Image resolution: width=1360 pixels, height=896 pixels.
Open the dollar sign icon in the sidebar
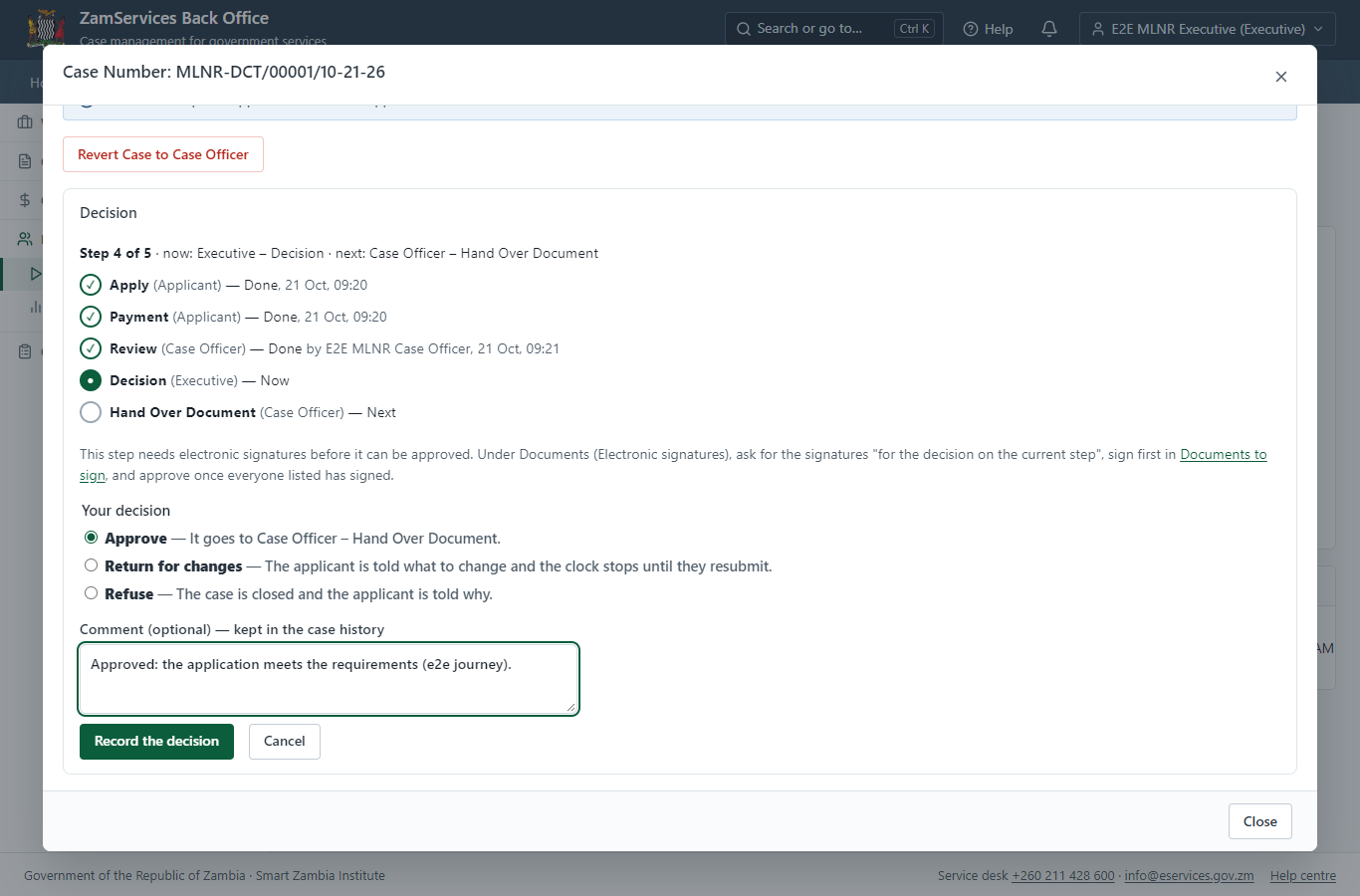[25, 200]
